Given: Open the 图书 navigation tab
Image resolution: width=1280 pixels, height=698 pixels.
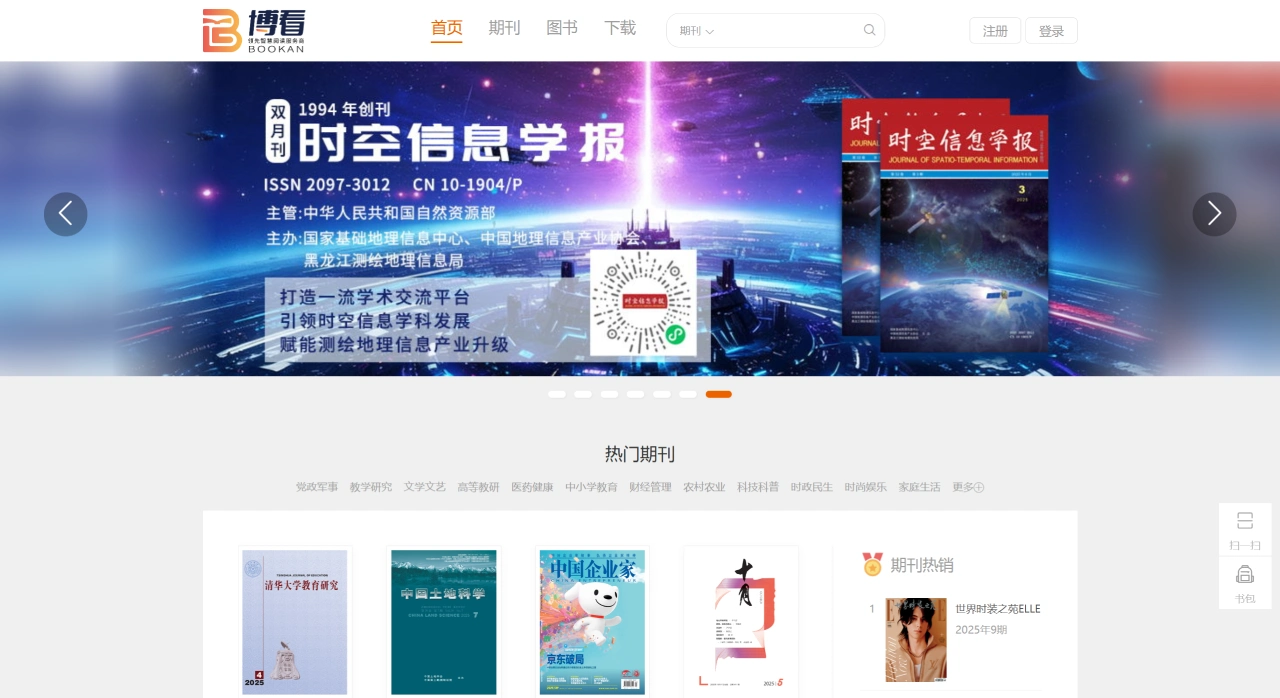Looking at the screenshot, I should [x=562, y=28].
